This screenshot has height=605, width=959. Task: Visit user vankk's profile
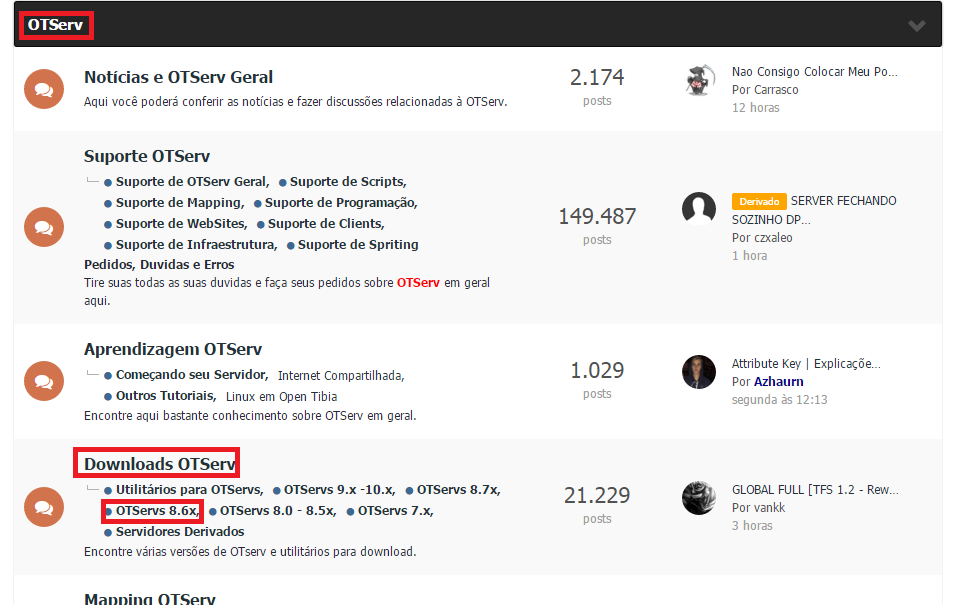pos(770,508)
